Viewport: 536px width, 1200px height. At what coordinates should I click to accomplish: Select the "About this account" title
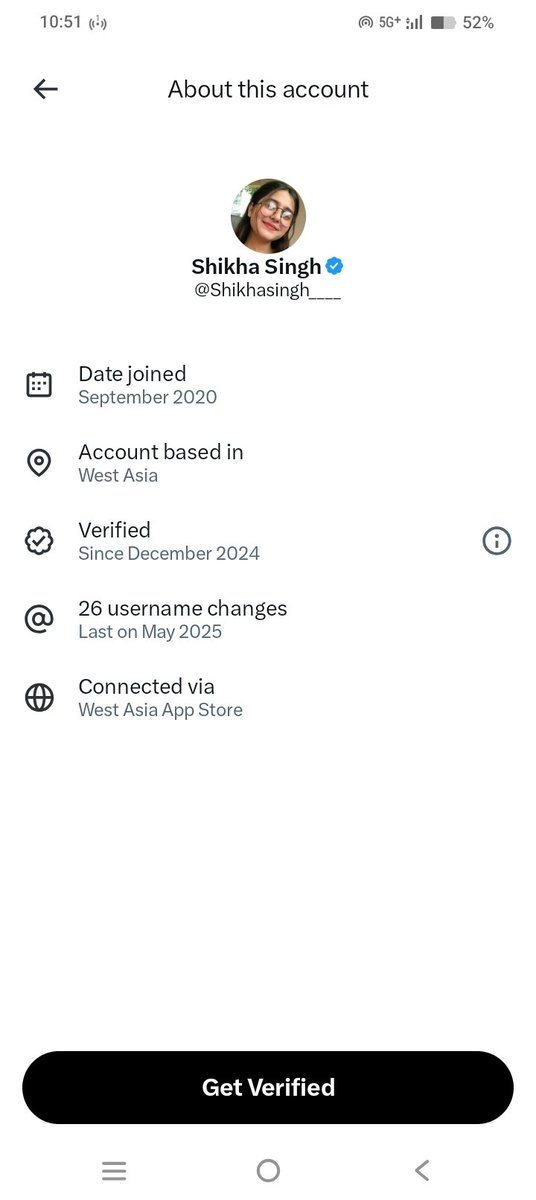(268, 89)
